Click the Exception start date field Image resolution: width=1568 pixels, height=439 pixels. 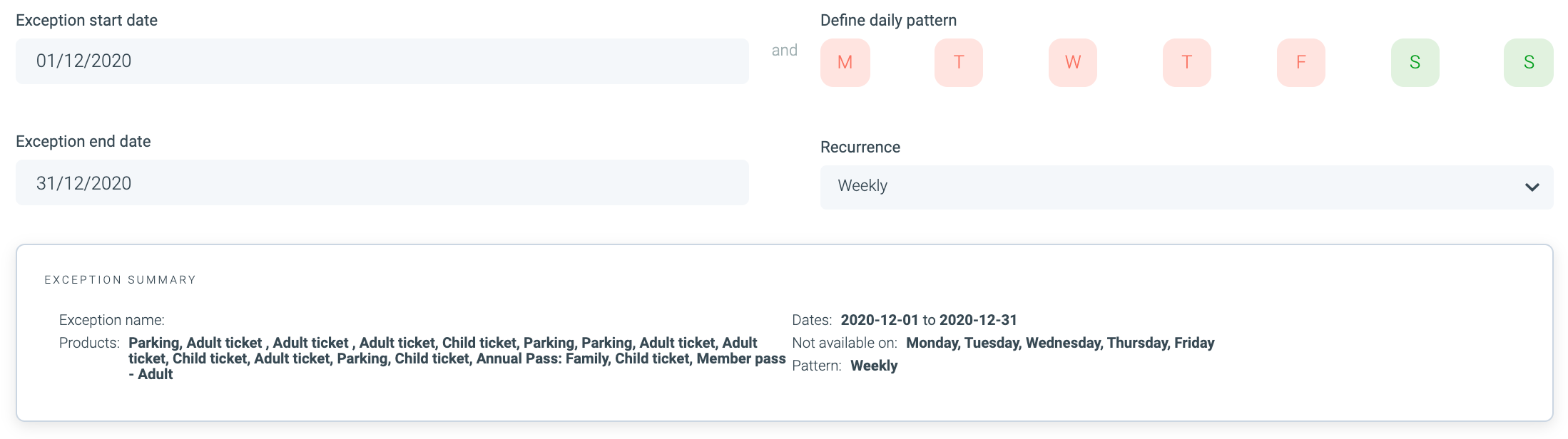point(382,61)
